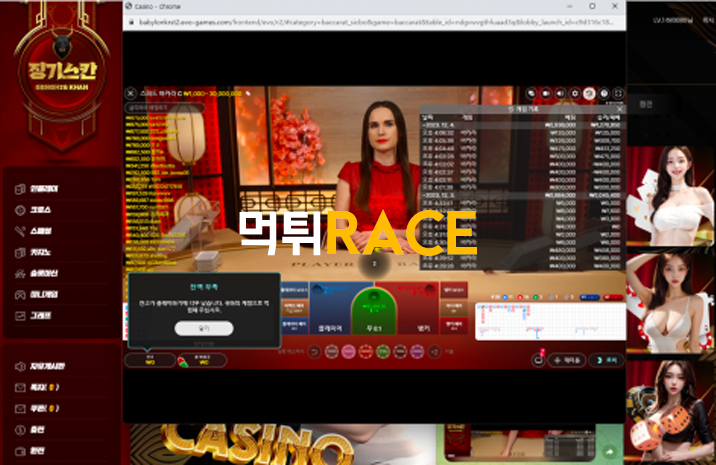Click the add table button

coord(567,360)
